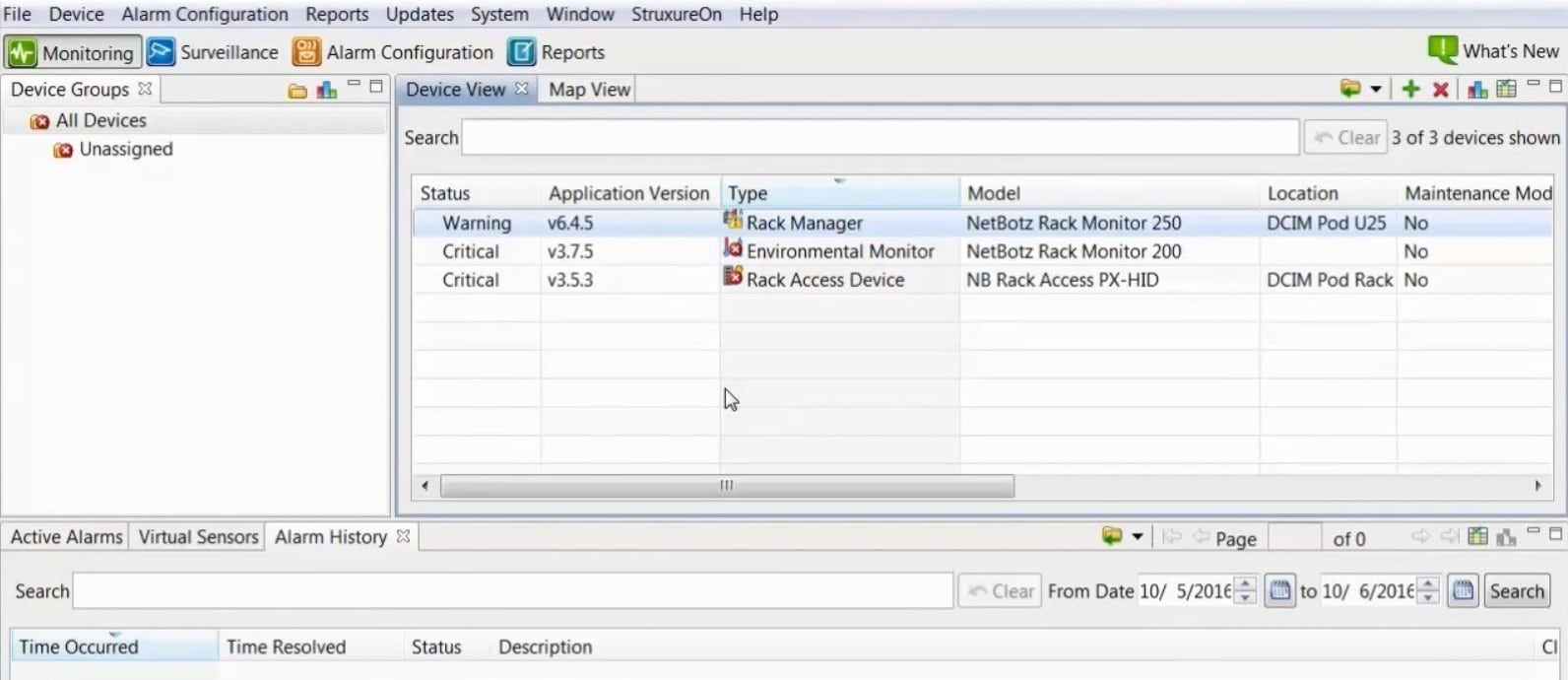Switch to the Map View tab

pyautogui.click(x=589, y=90)
